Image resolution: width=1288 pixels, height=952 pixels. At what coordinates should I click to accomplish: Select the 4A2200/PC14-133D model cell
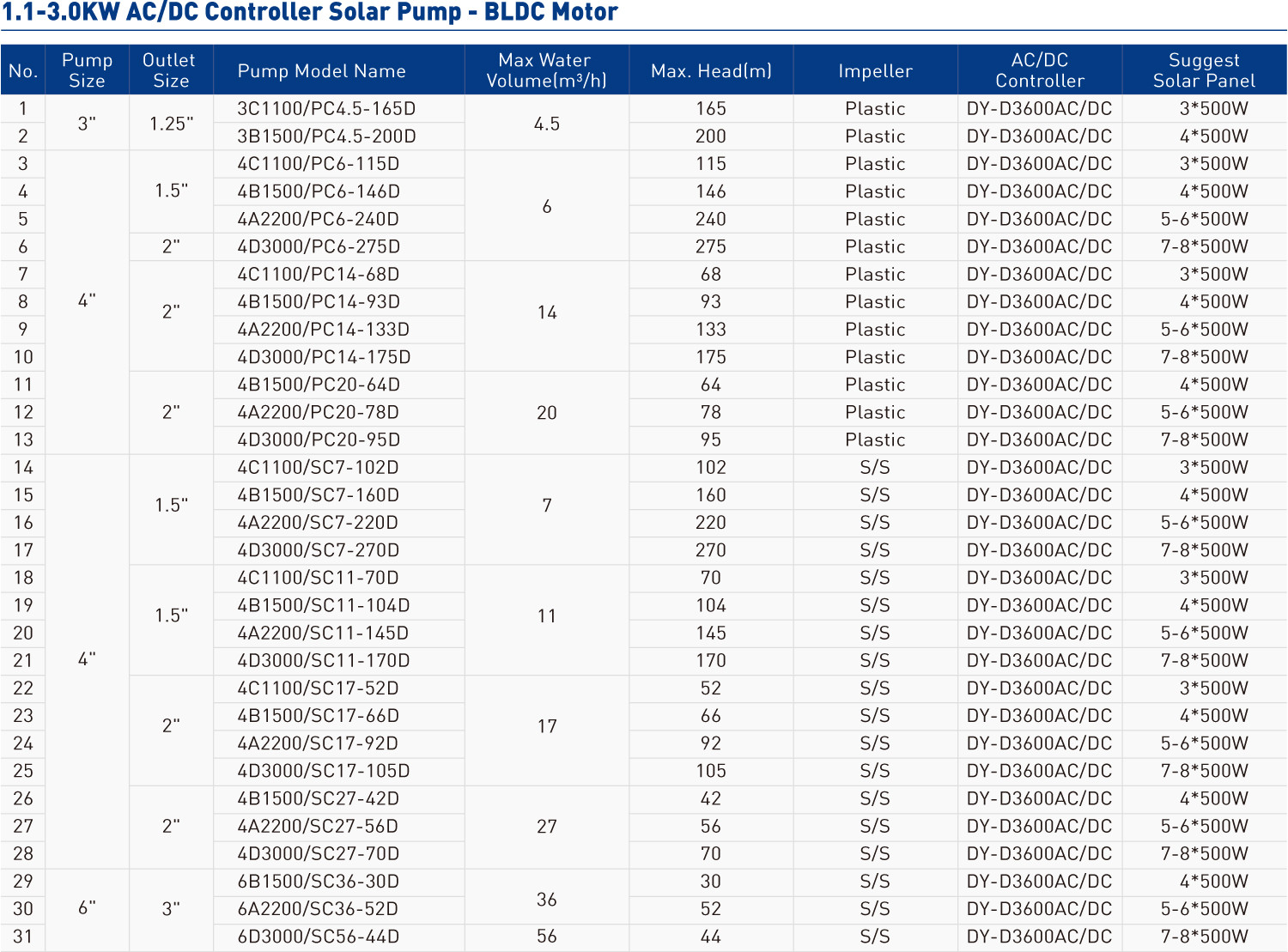click(323, 330)
